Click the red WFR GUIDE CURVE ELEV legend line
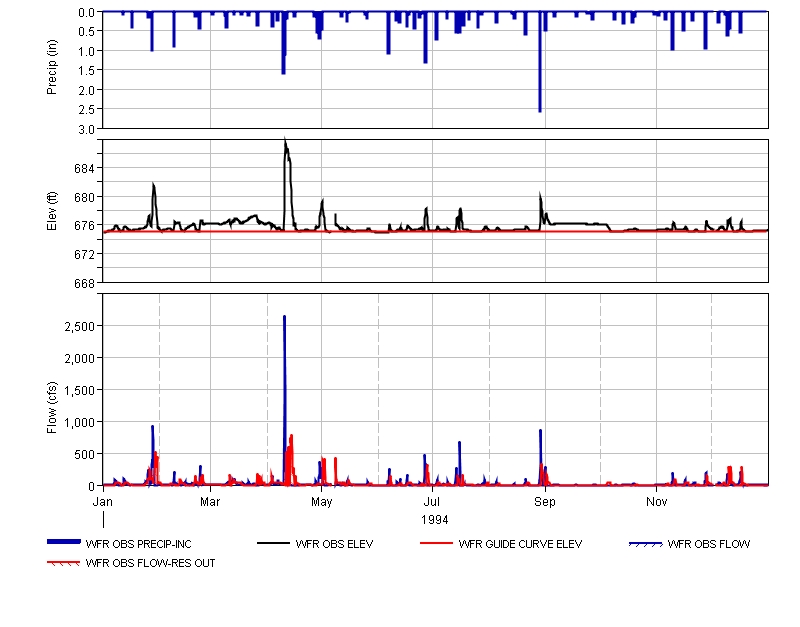Image resolution: width=800 pixels, height=627 pixels. click(437, 544)
